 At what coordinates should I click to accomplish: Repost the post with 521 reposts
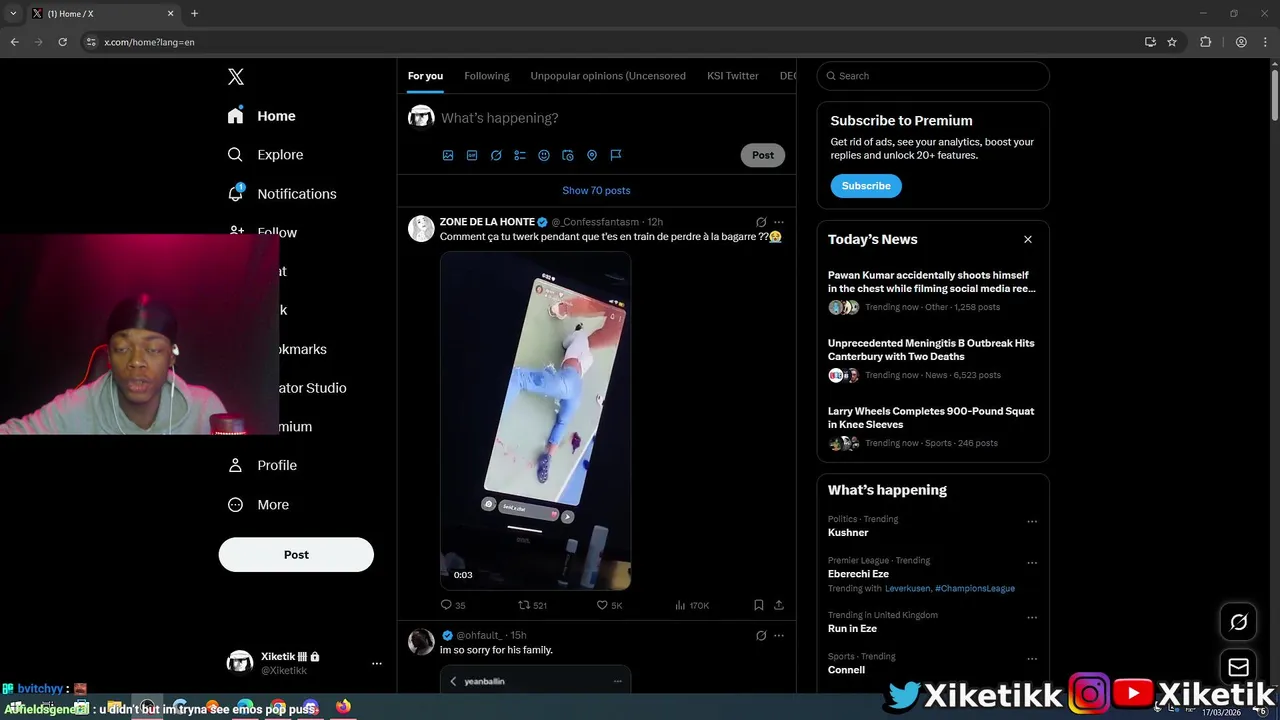tap(532, 605)
